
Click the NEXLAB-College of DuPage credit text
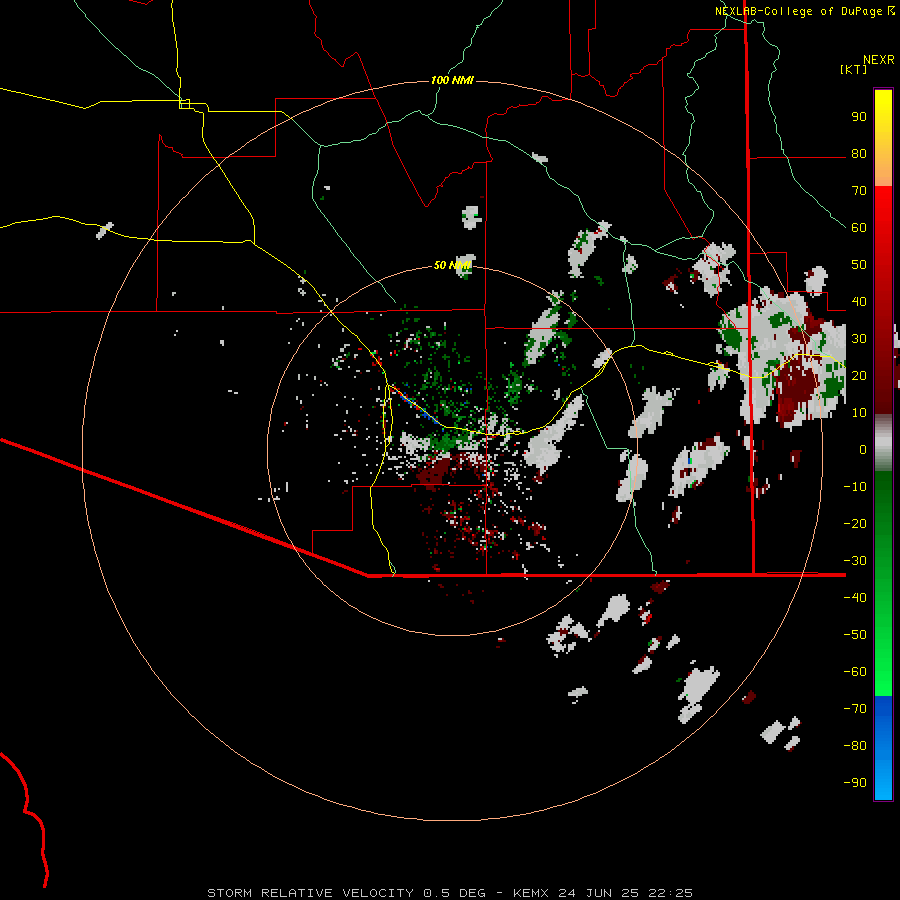798,11
